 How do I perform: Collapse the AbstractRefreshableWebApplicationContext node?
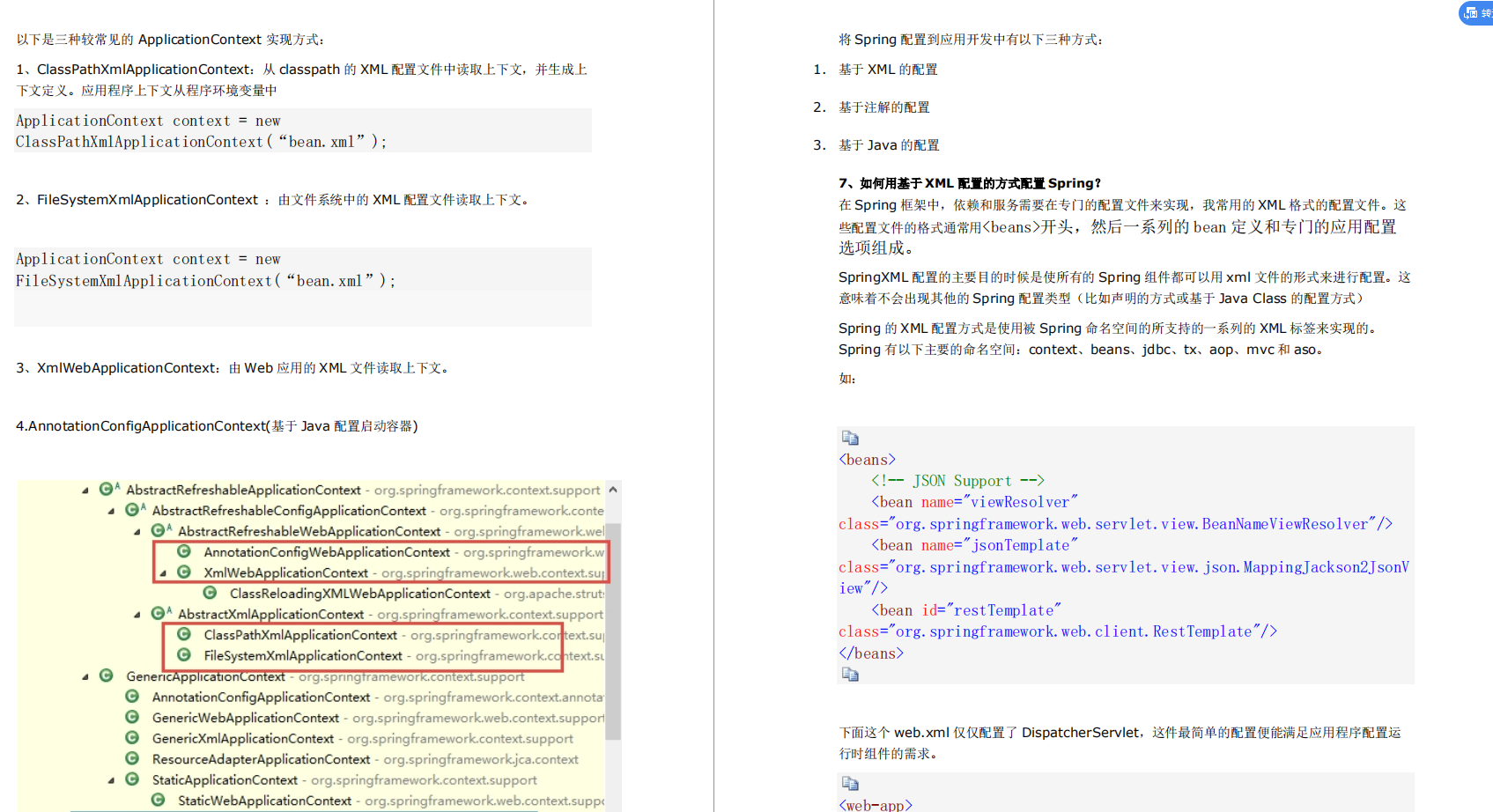point(137,532)
